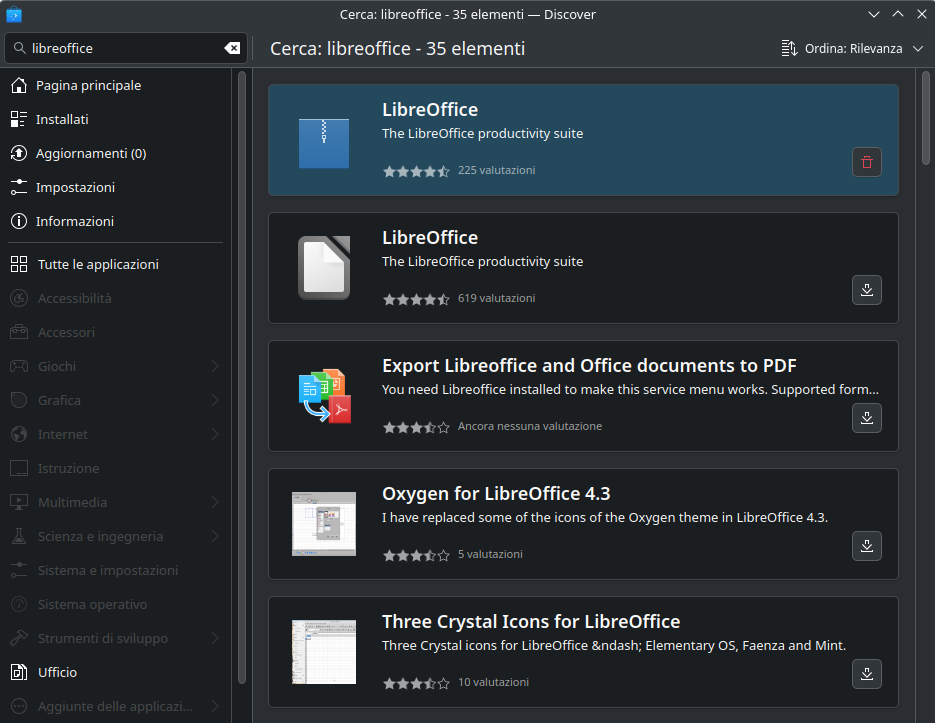
Task: Select Tutte le applicazioni category
Action: [98, 265]
